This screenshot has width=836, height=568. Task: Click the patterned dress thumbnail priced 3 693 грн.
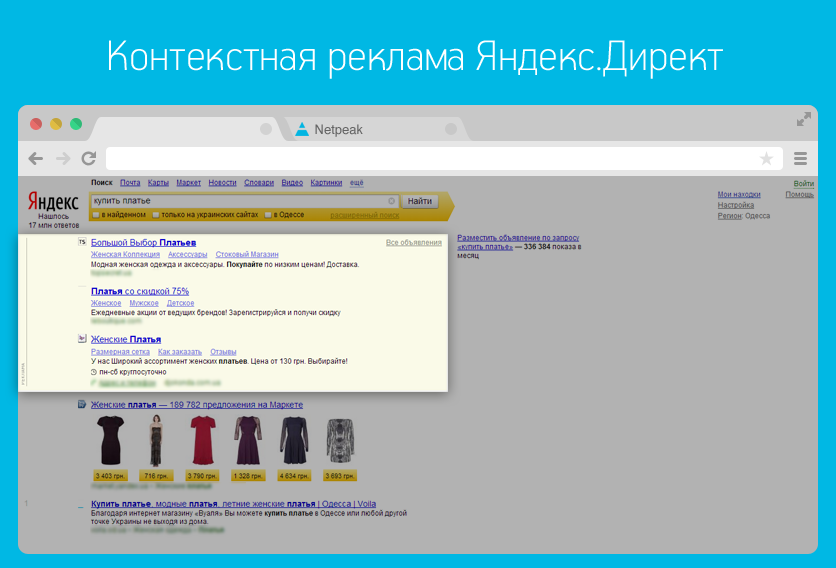[x=340, y=441]
